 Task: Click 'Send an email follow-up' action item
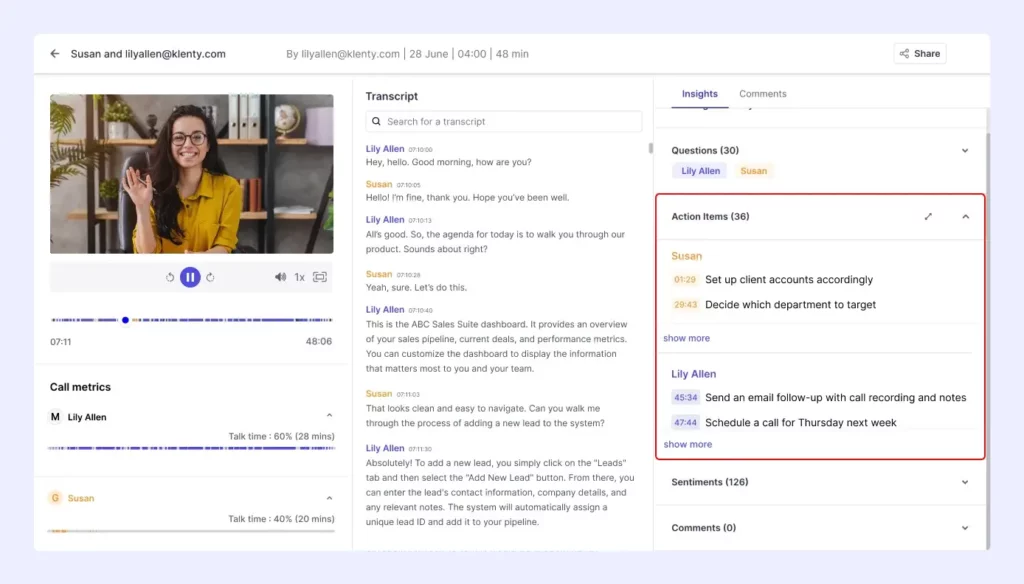(835, 397)
